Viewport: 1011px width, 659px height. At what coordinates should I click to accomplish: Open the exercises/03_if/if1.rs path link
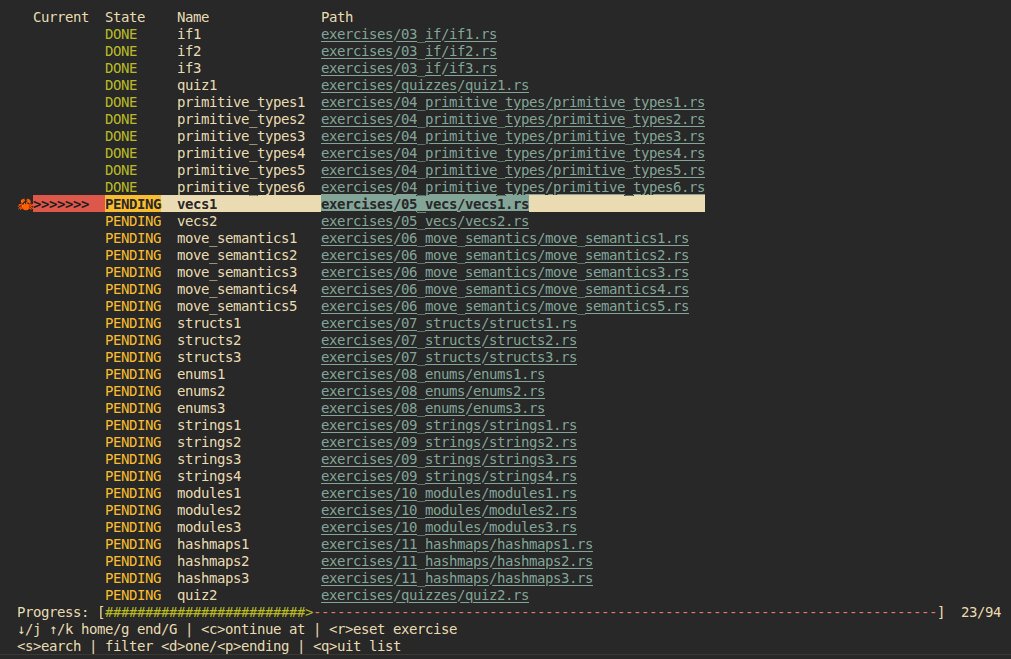408,34
